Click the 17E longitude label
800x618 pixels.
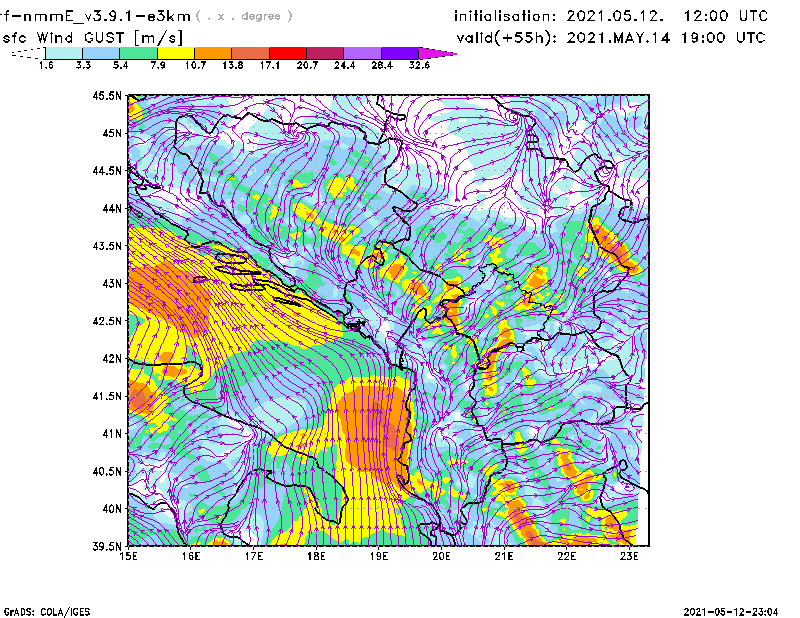pyautogui.click(x=254, y=556)
